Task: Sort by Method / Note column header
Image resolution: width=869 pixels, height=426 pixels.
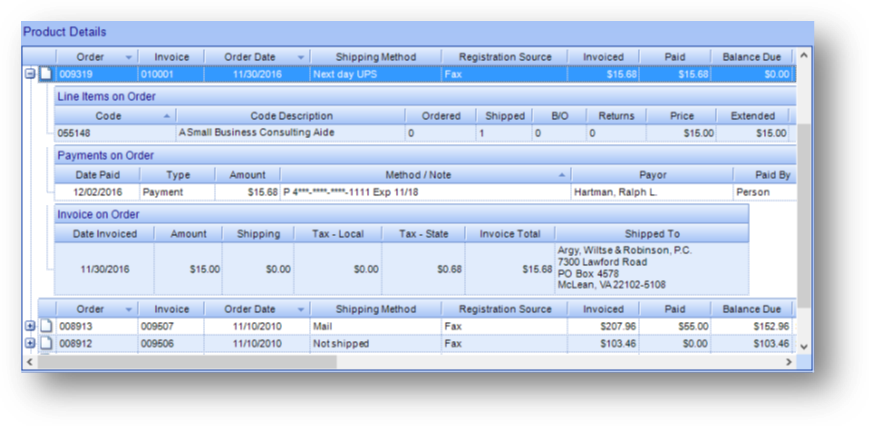Action: [426, 175]
